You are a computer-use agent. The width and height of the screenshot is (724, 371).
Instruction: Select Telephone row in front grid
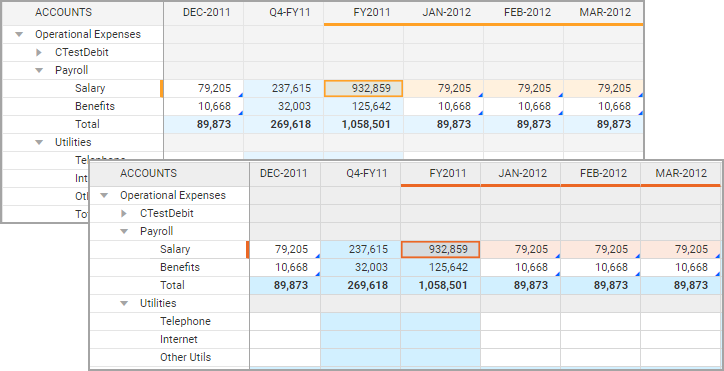185,322
